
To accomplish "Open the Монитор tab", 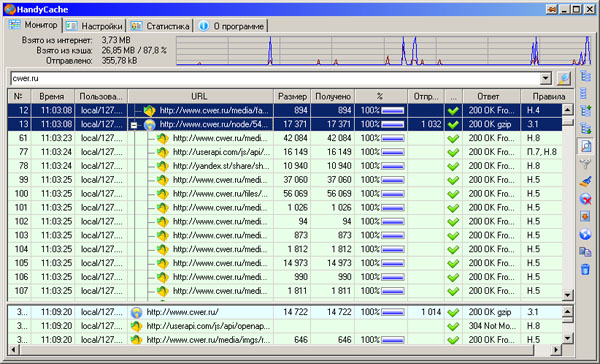I will pos(33,25).
